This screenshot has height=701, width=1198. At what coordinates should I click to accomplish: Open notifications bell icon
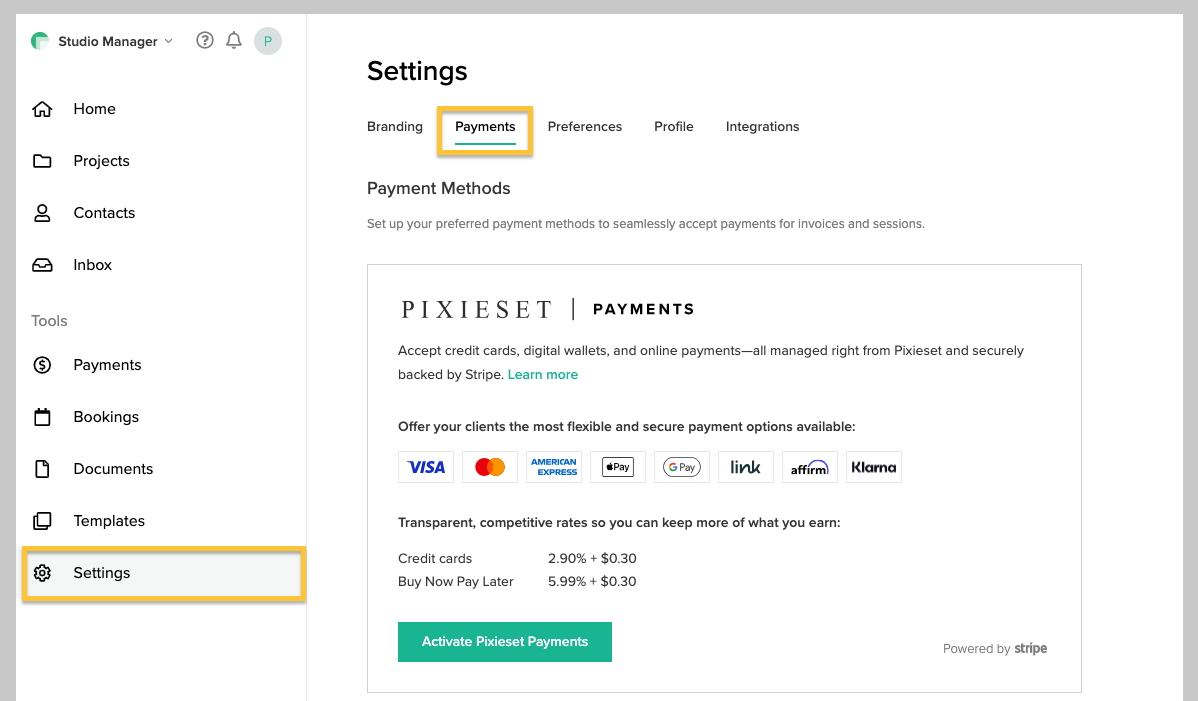pyautogui.click(x=234, y=41)
